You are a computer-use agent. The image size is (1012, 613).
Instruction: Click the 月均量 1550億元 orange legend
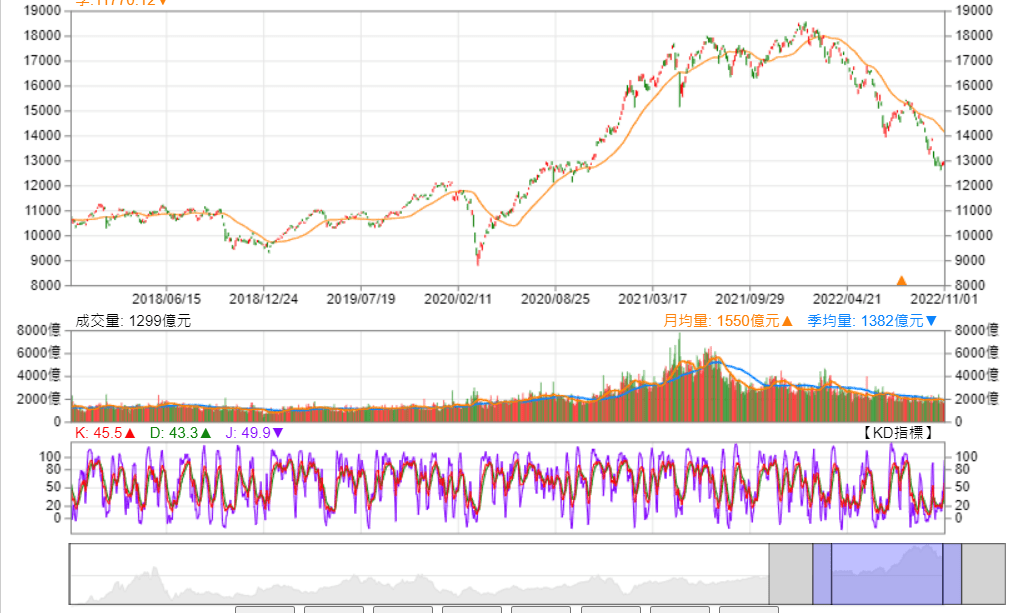click(x=727, y=321)
